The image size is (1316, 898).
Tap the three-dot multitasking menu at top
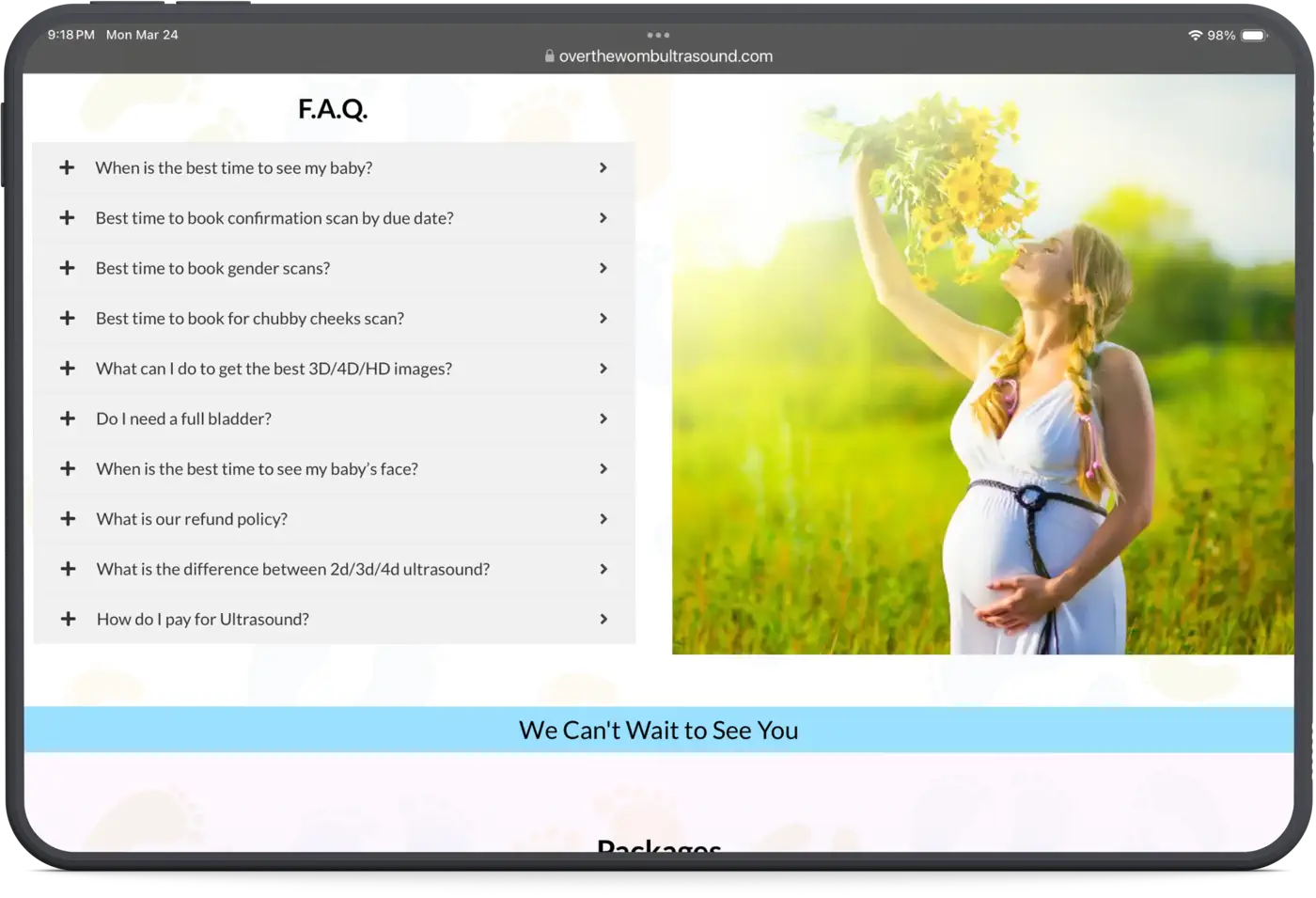point(658,35)
